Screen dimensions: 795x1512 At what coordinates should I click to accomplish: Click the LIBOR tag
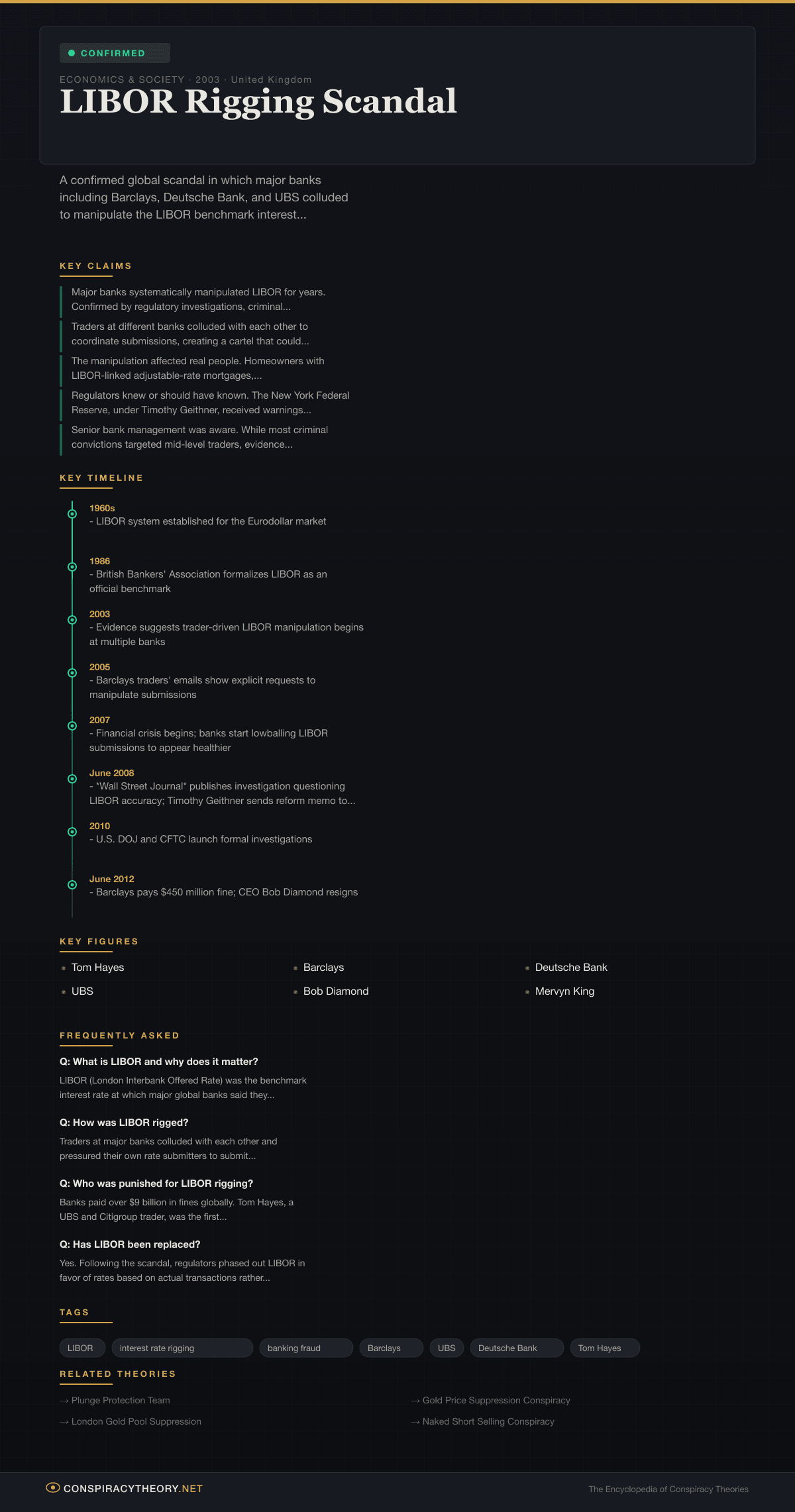[81, 1348]
